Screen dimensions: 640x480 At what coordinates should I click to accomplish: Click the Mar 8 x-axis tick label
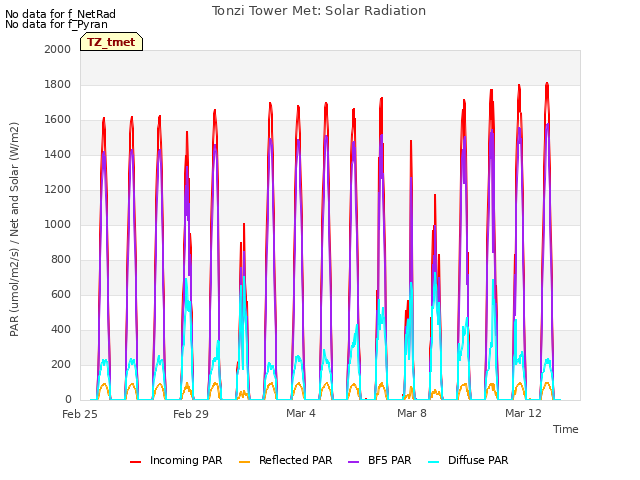coord(412,413)
